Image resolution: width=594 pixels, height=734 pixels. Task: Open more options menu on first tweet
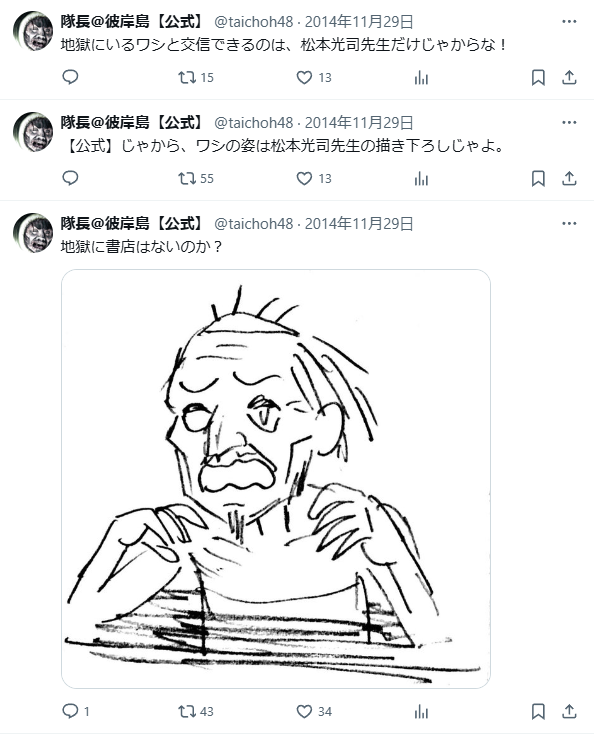(569, 22)
